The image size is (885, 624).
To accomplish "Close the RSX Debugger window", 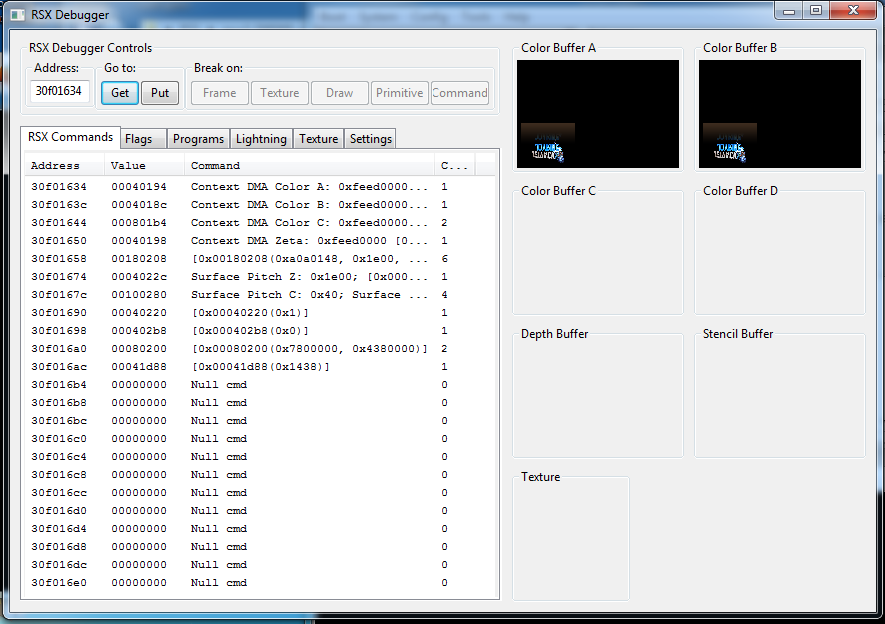I will click(853, 11).
